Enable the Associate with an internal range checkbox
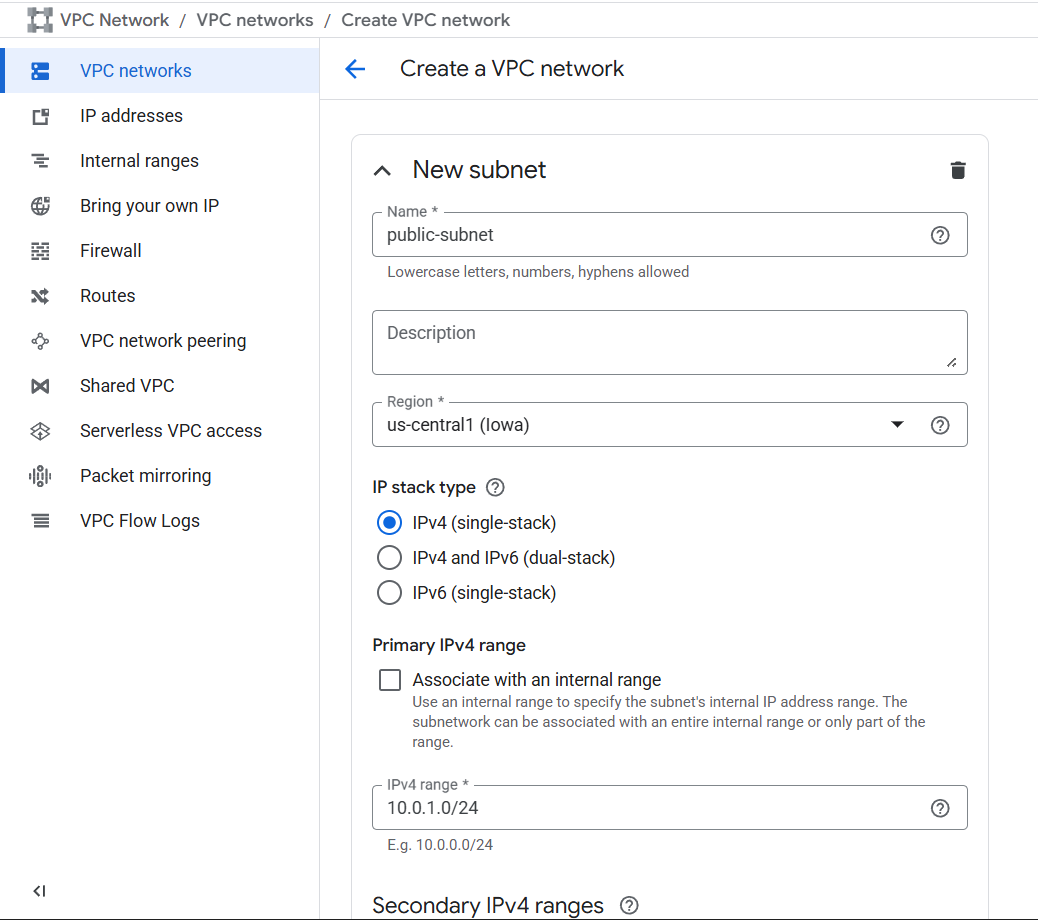This screenshot has height=920, width=1038. [390, 680]
